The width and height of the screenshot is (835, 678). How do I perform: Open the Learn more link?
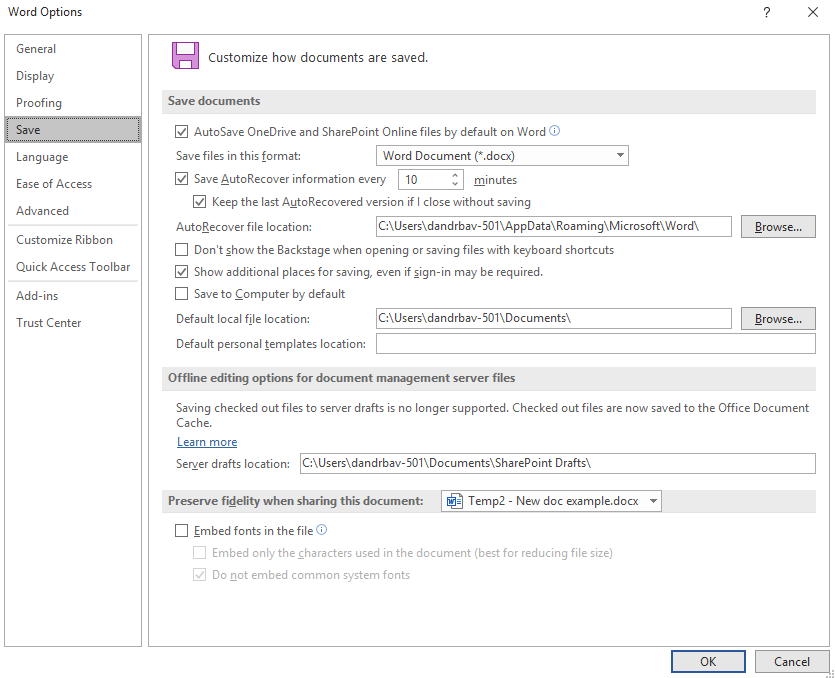(207, 442)
